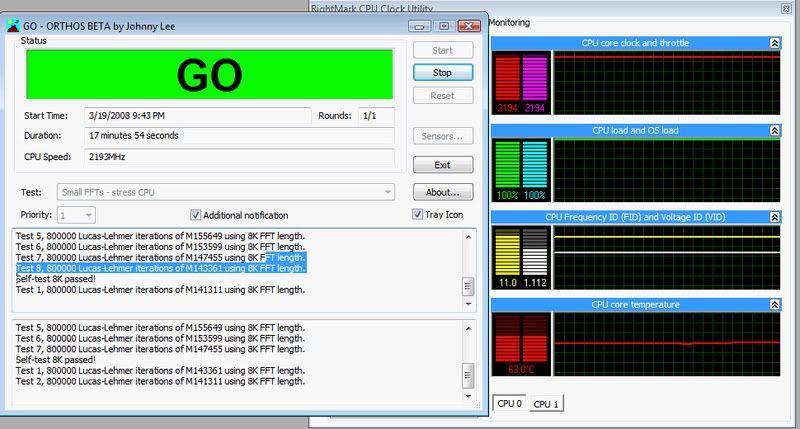Click the upper log scrollbar down arrow
This screenshot has width=800, height=429.
coord(468,304)
